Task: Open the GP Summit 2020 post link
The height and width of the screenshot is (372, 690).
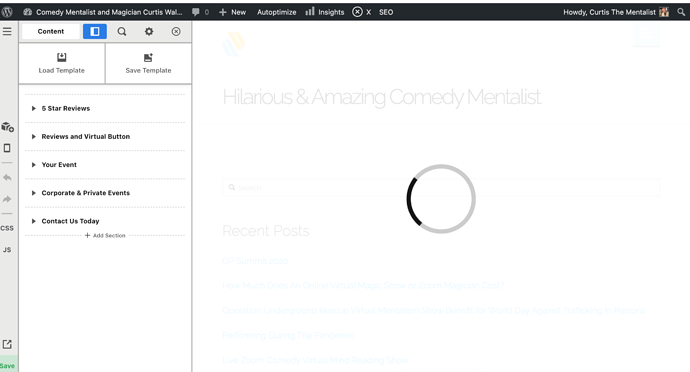Action: 255,261
